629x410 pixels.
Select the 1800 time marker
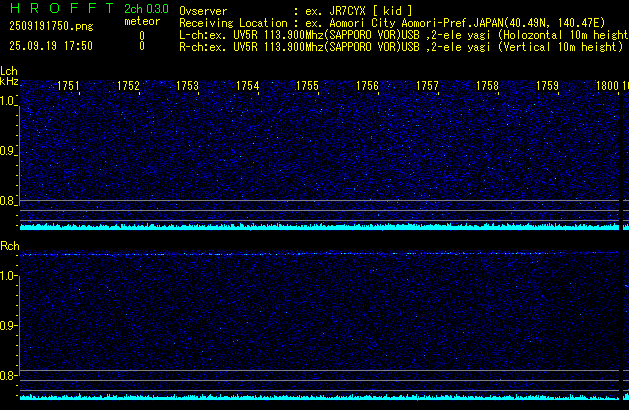pyautogui.click(x=607, y=86)
